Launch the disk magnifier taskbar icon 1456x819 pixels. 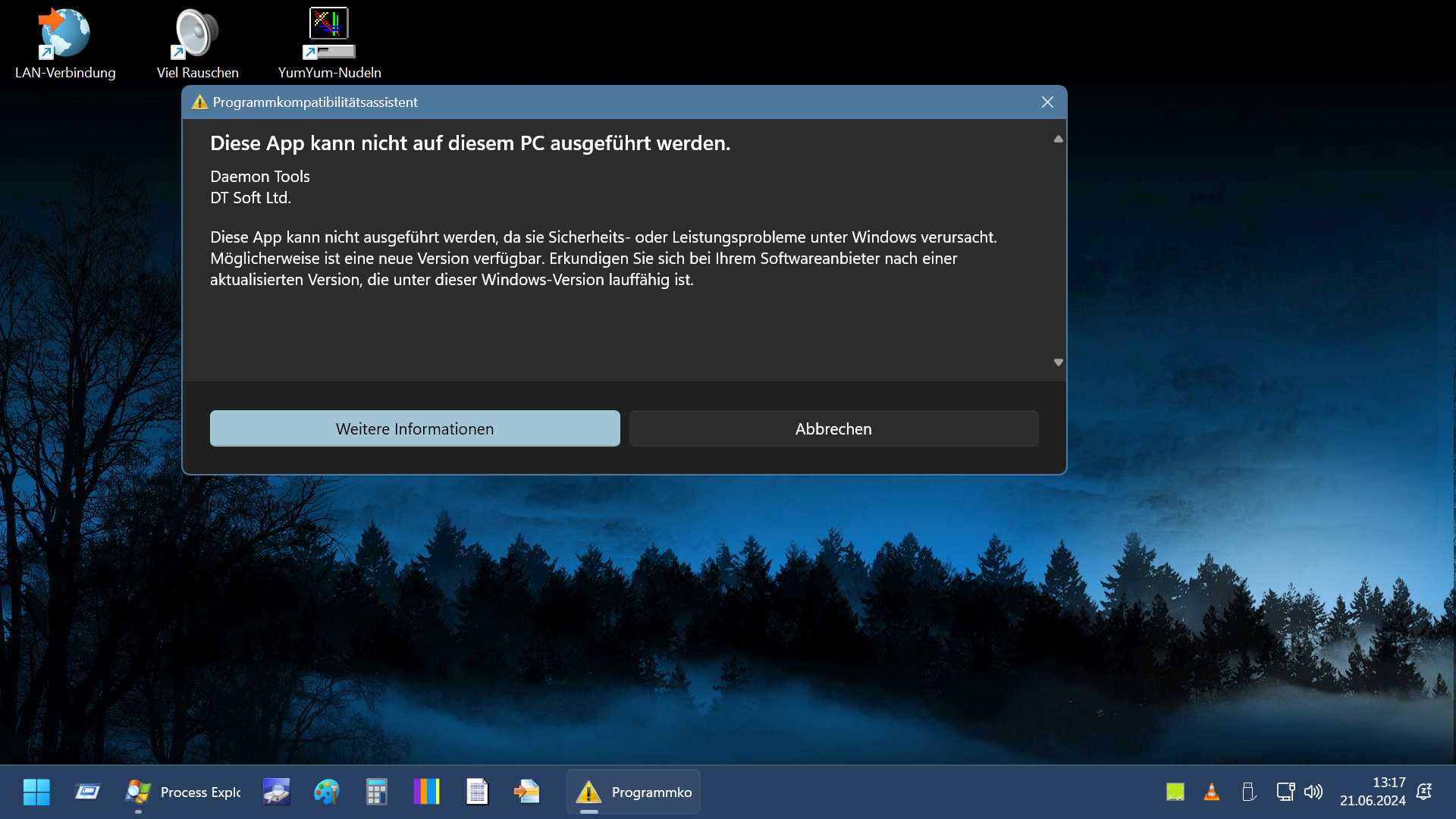click(x=276, y=792)
